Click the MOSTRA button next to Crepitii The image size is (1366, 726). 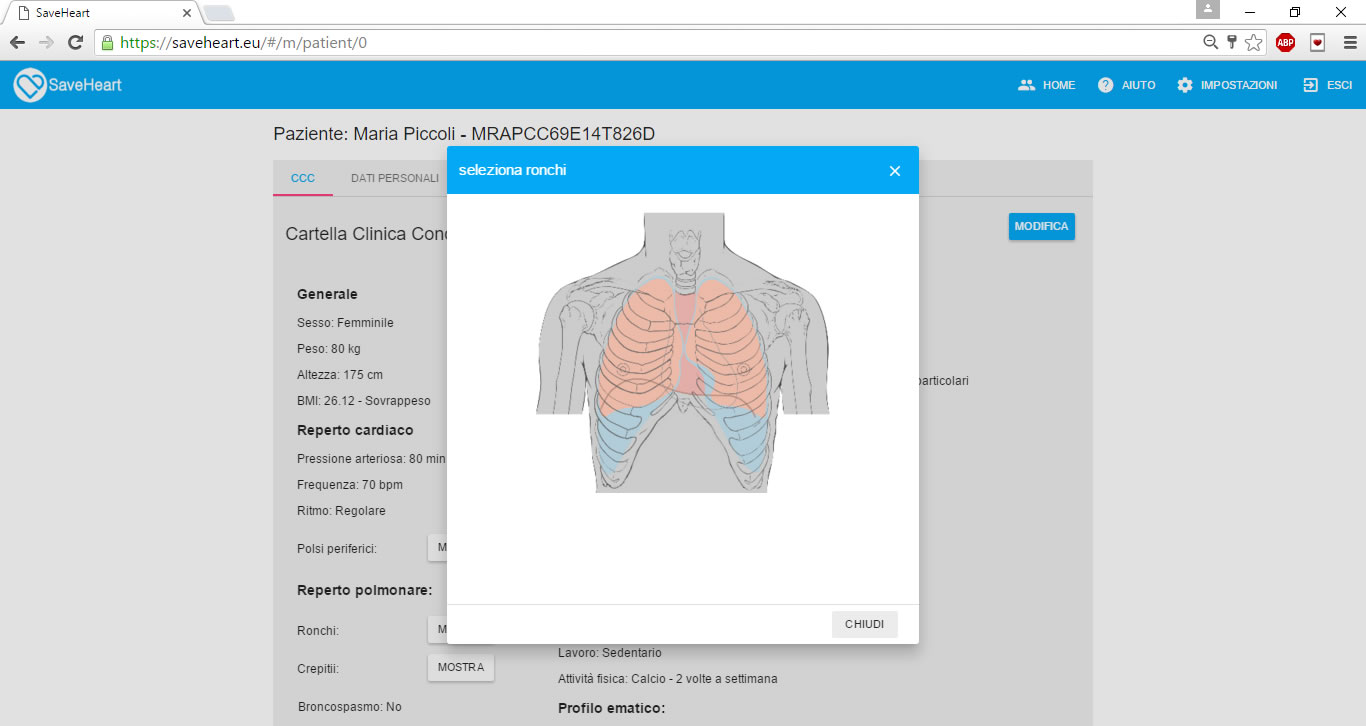pyautogui.click(x=461, y=667)
